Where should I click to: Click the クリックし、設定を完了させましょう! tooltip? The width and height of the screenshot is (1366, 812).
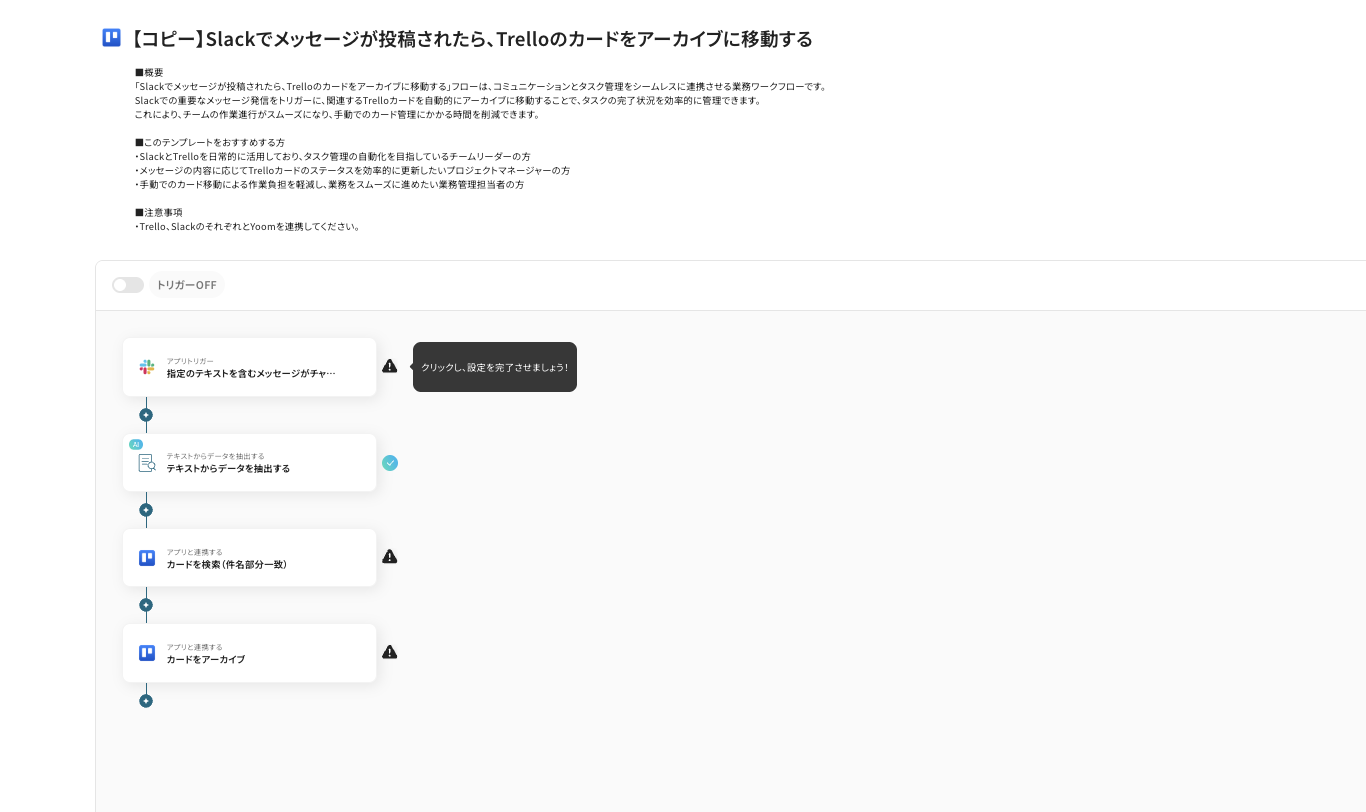click(495, 367)
